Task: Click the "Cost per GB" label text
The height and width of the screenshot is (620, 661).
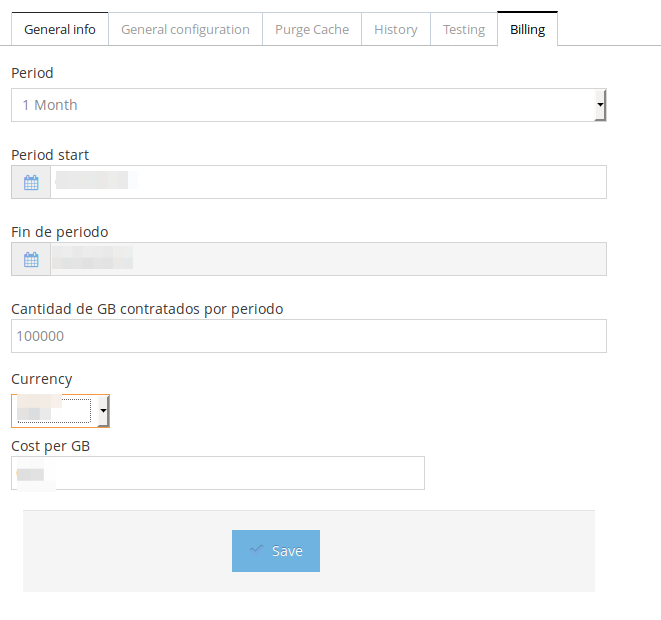Action: pos(50,446)
